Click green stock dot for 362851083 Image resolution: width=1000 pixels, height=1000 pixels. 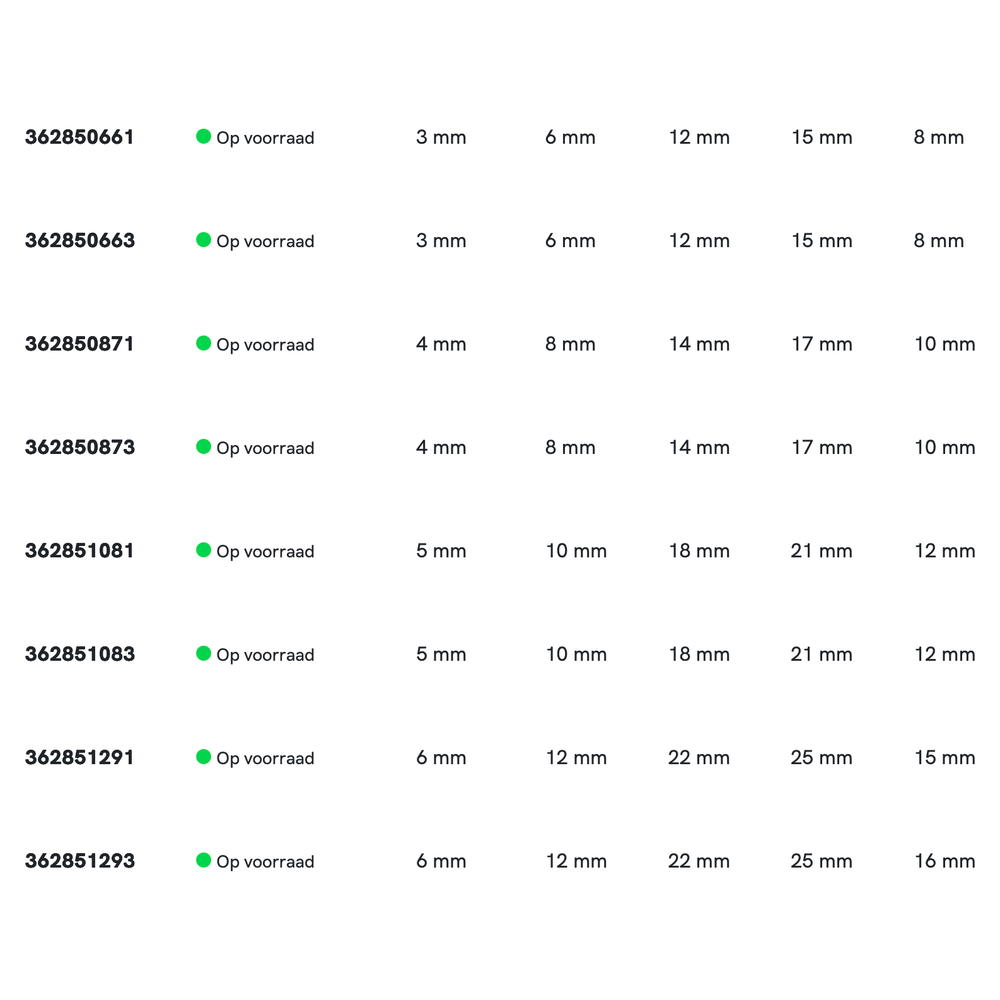point(204,653)
